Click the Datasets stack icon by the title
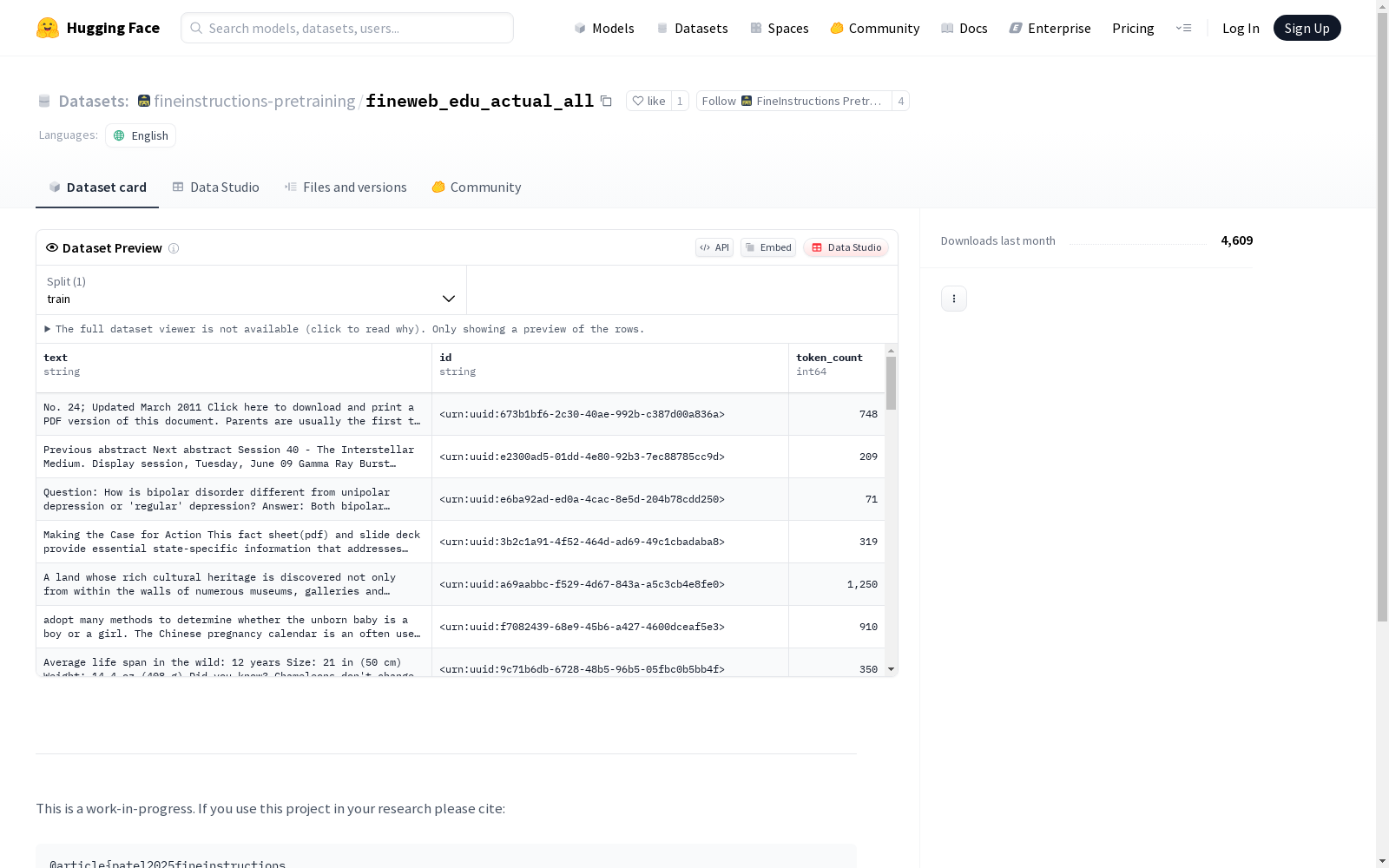1389x868 pixels. click(44, 102)
